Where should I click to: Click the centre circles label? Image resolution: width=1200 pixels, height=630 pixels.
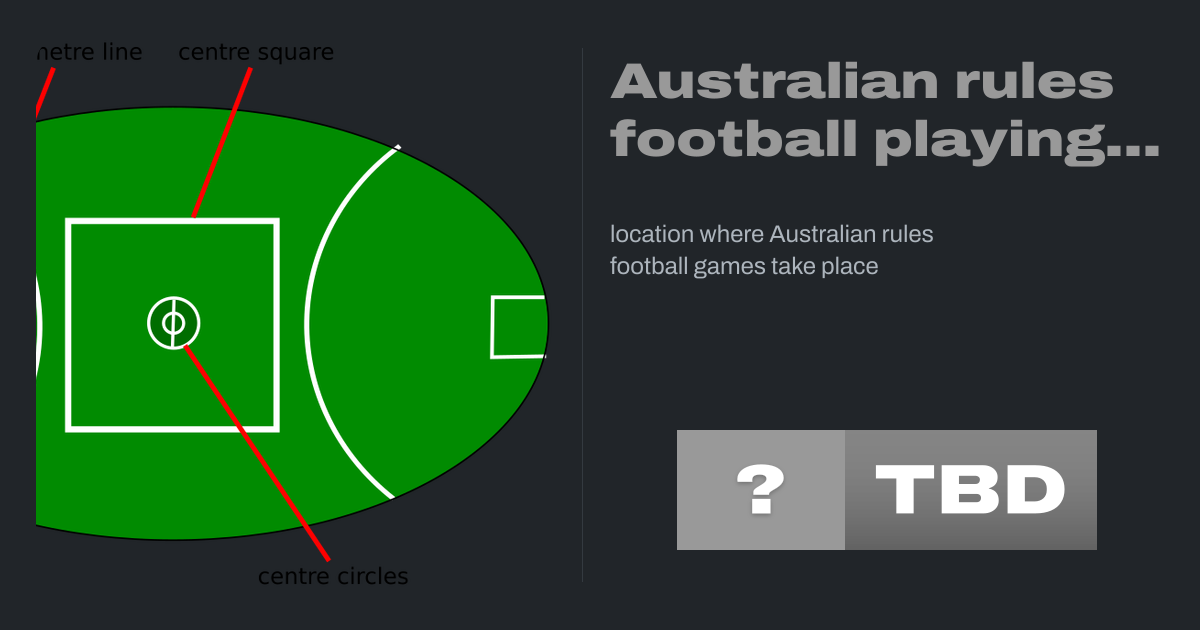pos(333,577)
